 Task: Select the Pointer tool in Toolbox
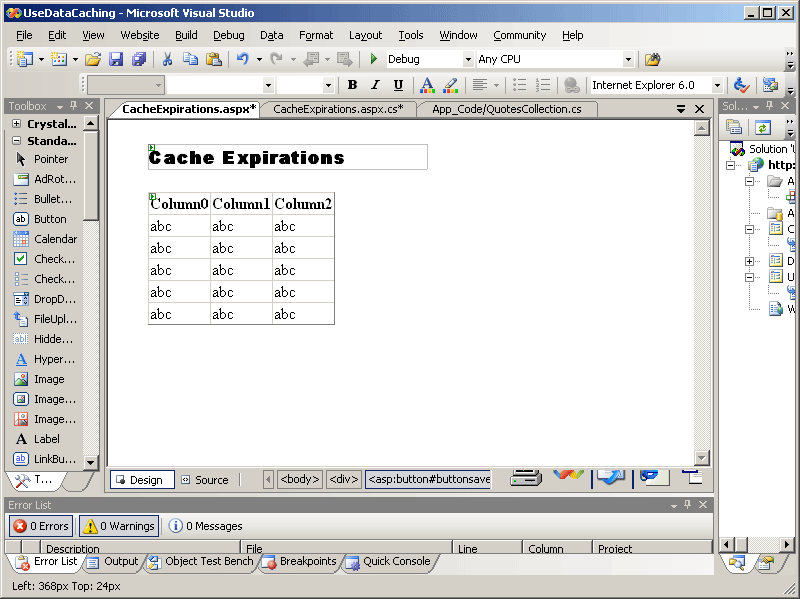(50, 159)
